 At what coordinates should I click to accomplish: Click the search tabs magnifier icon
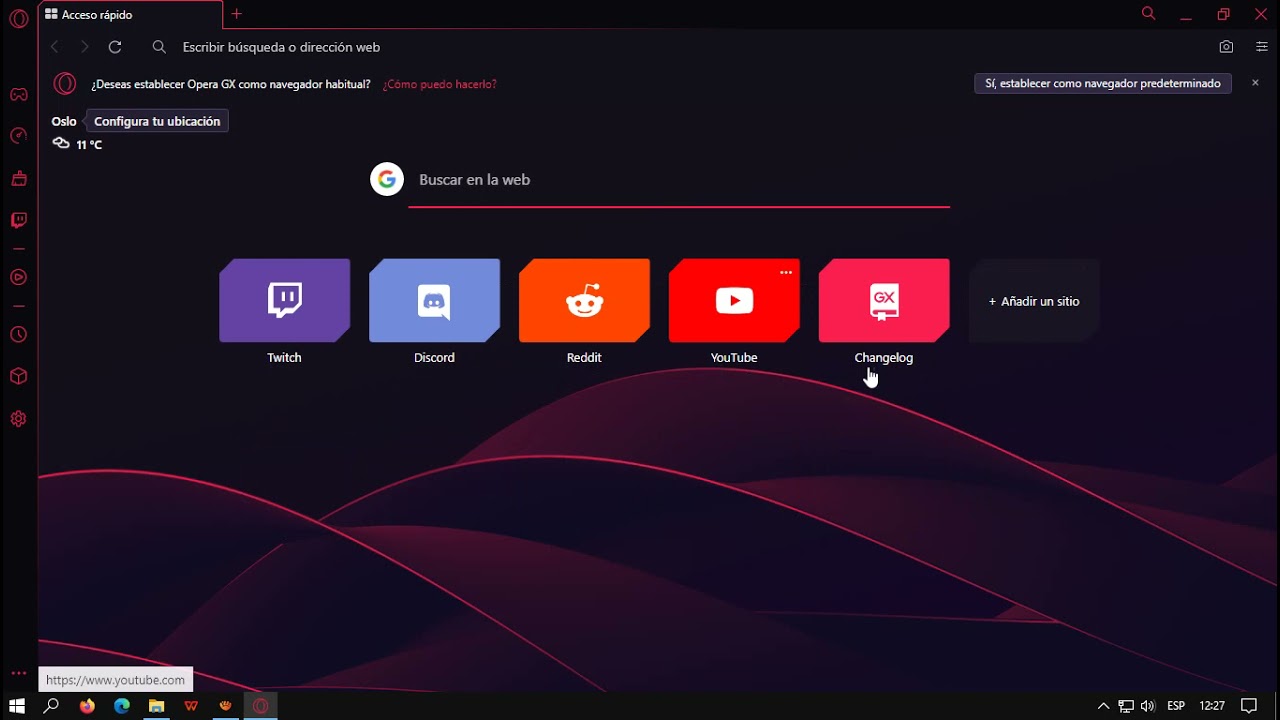(1148, 14)
